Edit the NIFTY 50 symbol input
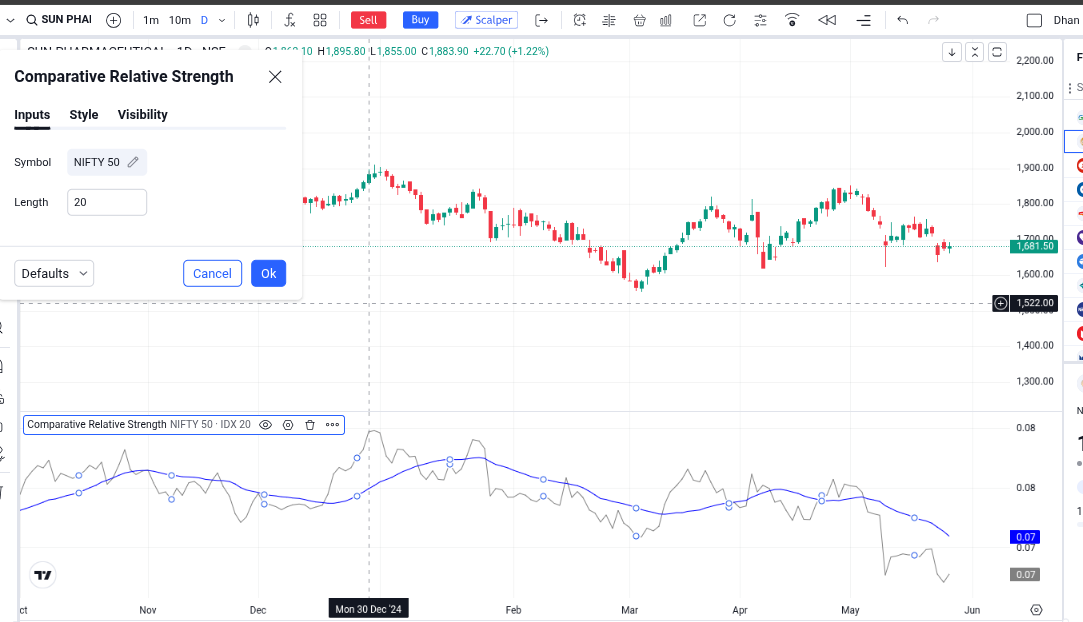 pyautogui.click(x=133, y=162)
